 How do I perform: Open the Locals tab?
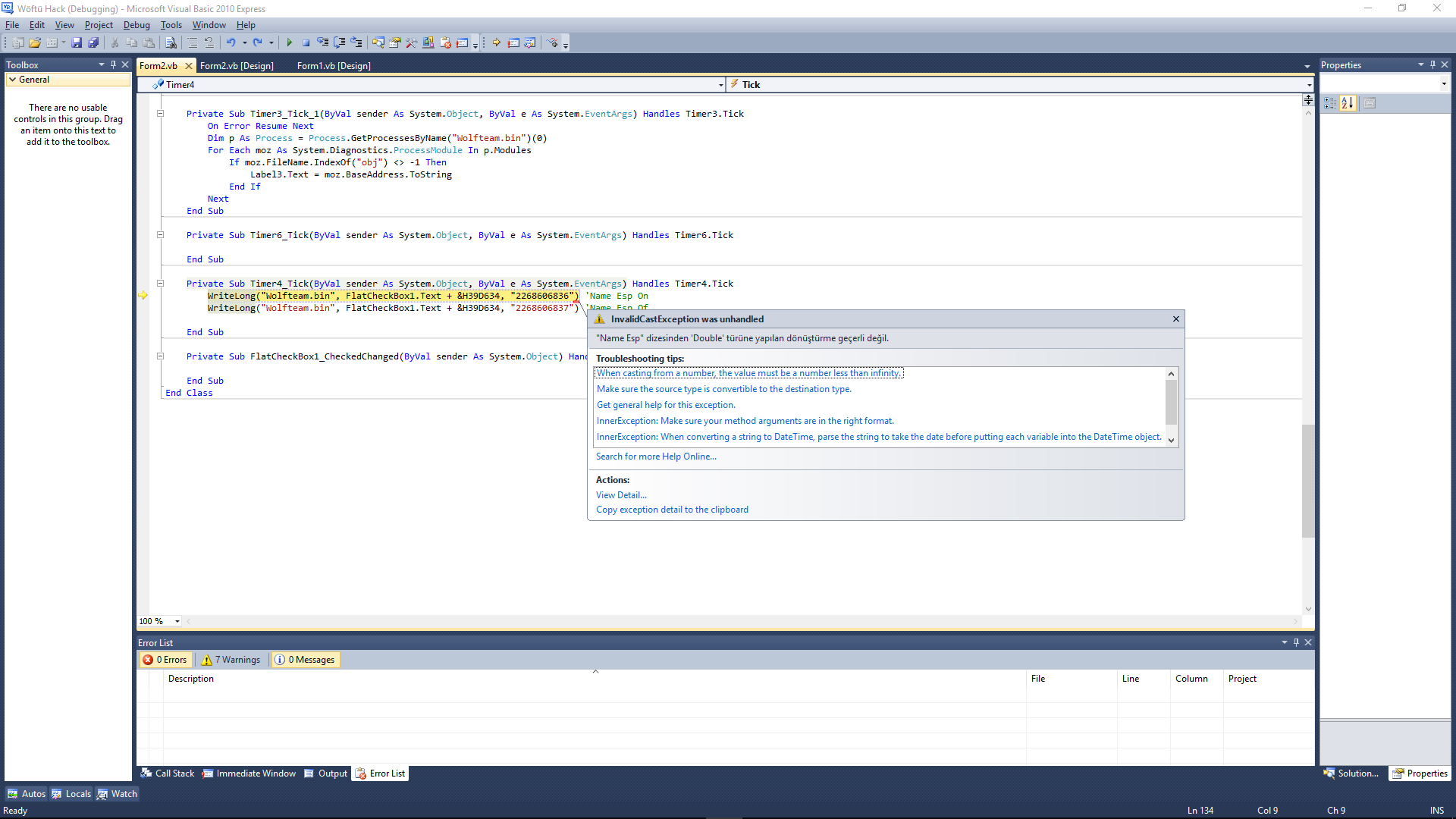point(71,794)
